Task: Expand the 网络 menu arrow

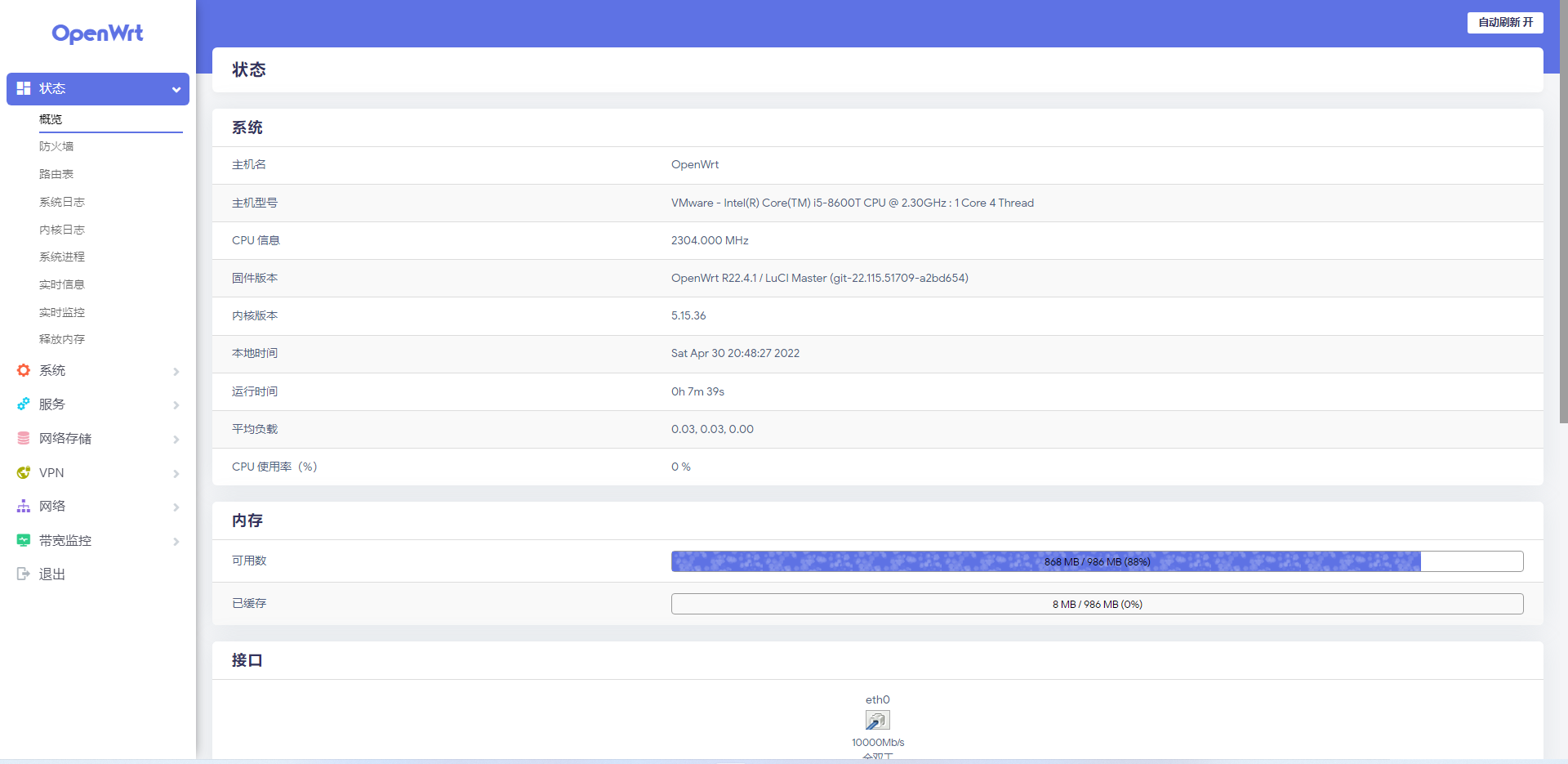Action: pos(176,507)
